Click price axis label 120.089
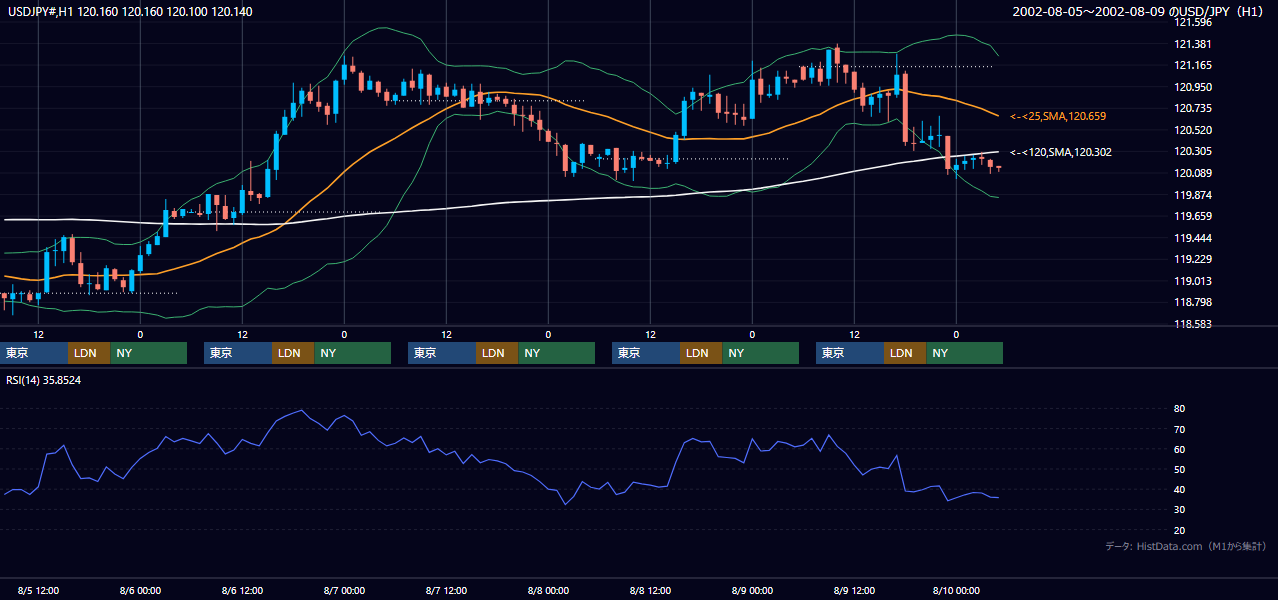 pos(1194,173)
